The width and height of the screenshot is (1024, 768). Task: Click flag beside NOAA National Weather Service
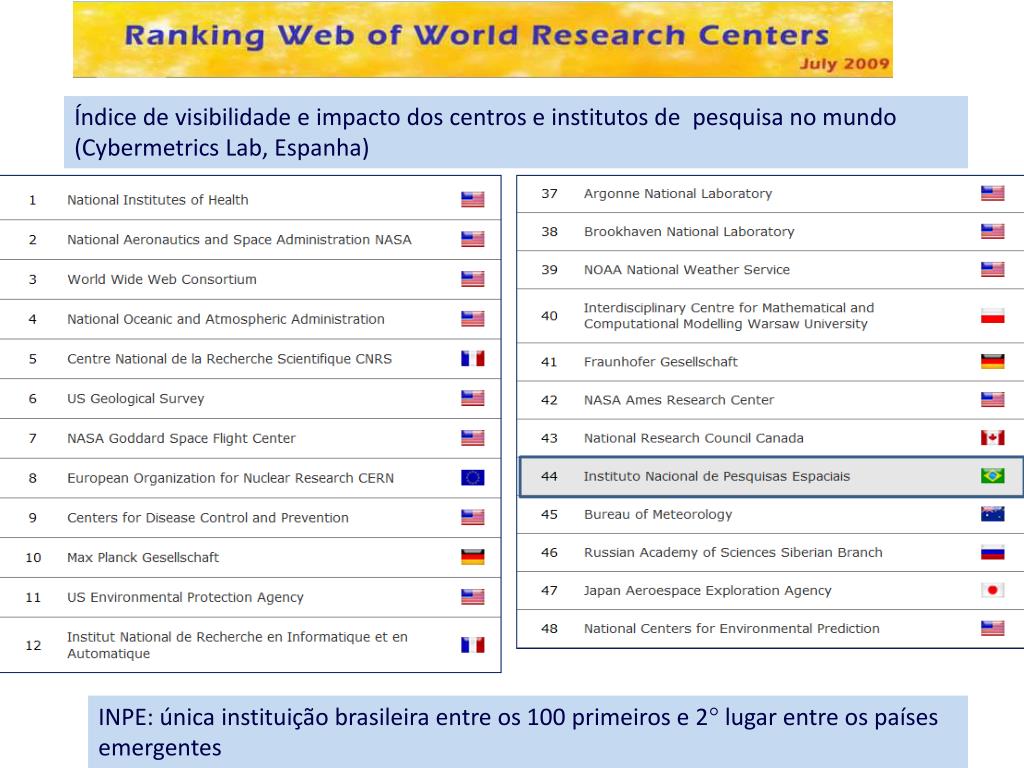(x=992, y=269)
